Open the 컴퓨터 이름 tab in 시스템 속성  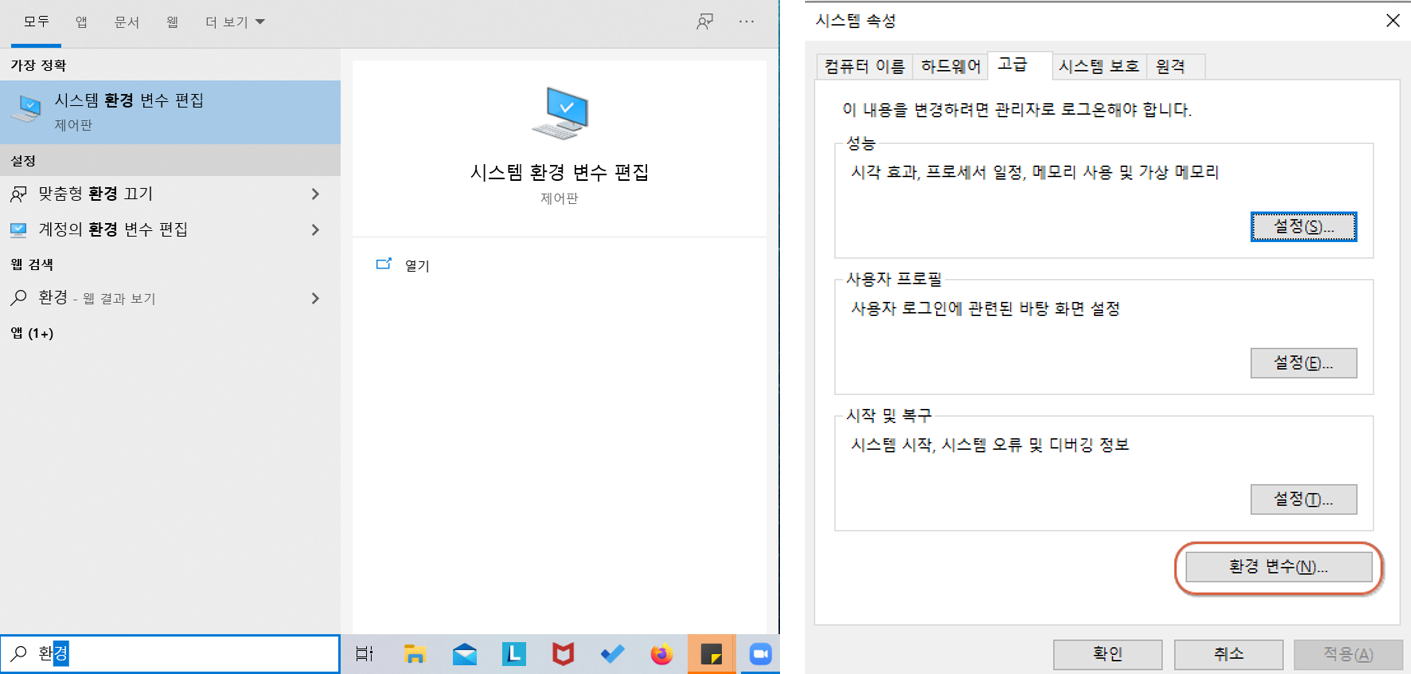pyautogui.click(x=864, y=67)
